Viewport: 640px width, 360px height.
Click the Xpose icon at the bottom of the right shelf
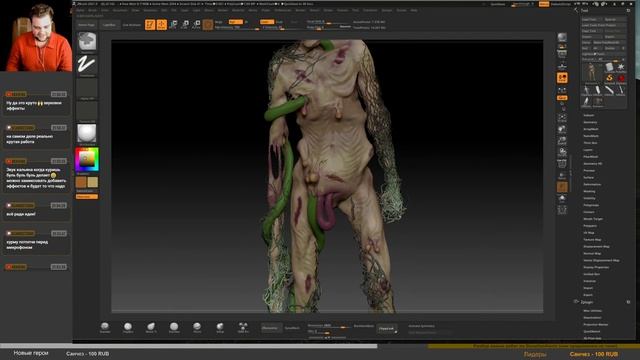[x=562, y=210]
